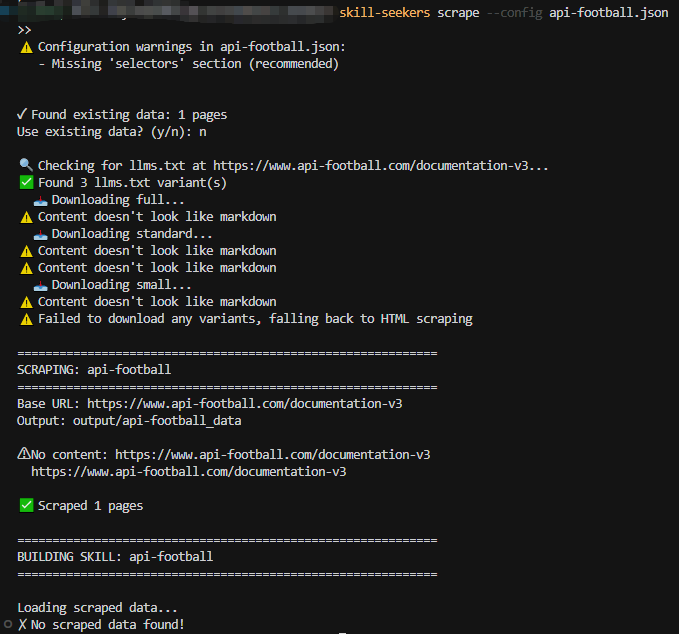Click the download icon before Downloading full
679x634 pixels.
[40, 200]
